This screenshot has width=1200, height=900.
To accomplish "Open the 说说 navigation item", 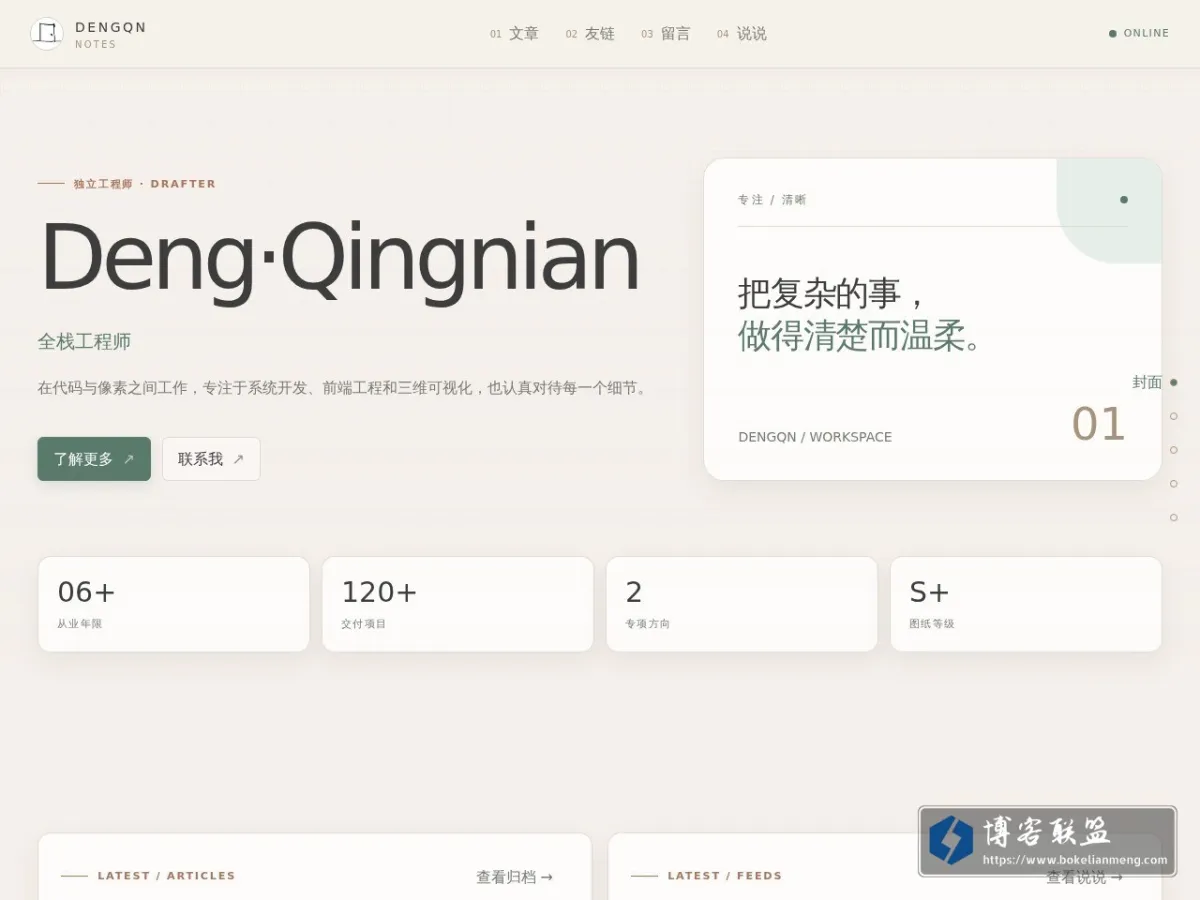I will pyautogui.click(x=742, y=34).
